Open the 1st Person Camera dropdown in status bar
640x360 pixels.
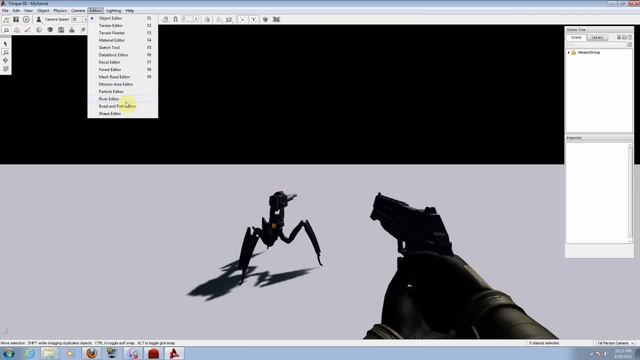pyautogui.click(x=615, y=343)
